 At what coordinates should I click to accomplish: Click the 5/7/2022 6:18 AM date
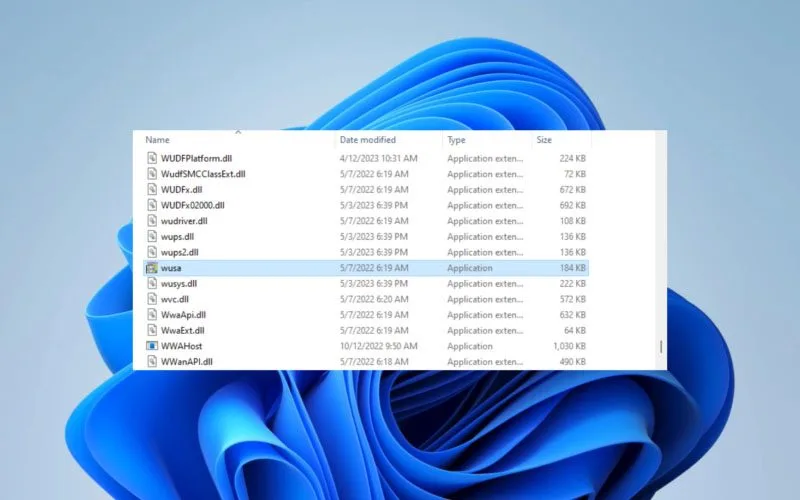374,362
